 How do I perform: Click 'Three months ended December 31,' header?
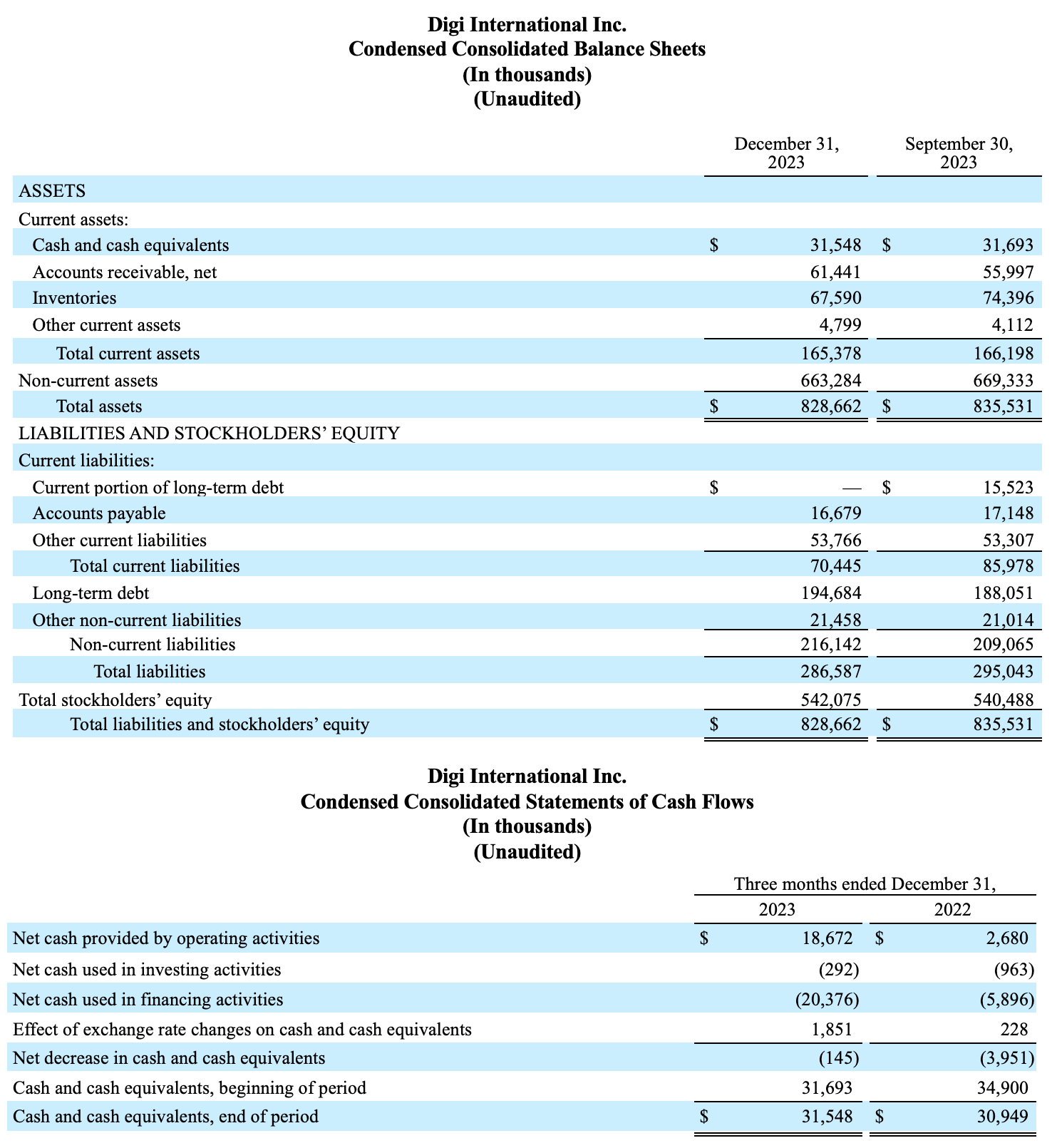coord(865,884)
